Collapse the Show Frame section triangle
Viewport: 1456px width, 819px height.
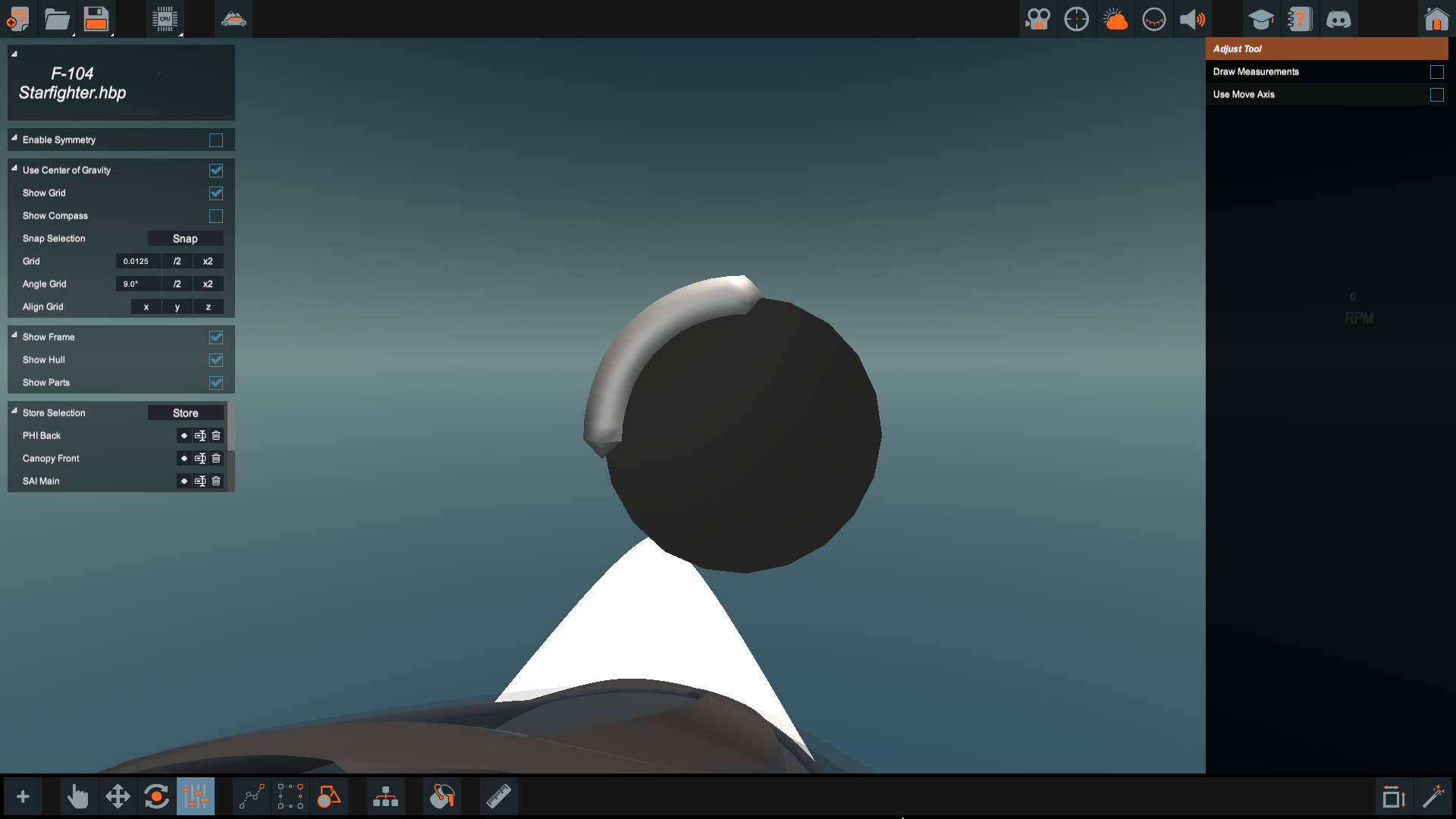coord(14,335)
